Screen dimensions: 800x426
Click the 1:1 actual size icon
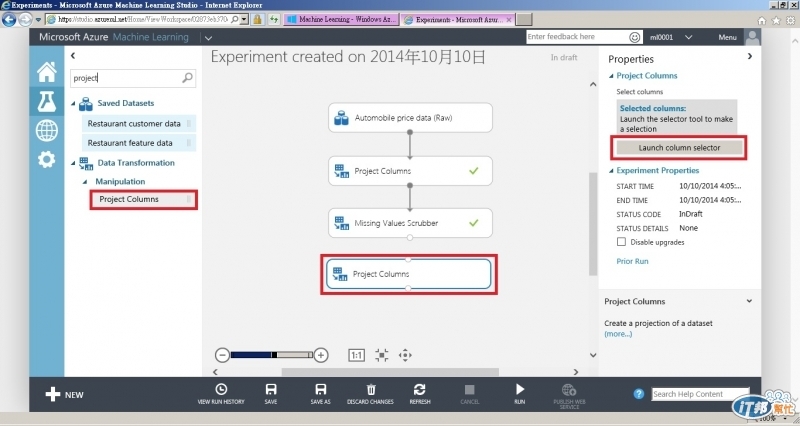(x=356, y=355)
